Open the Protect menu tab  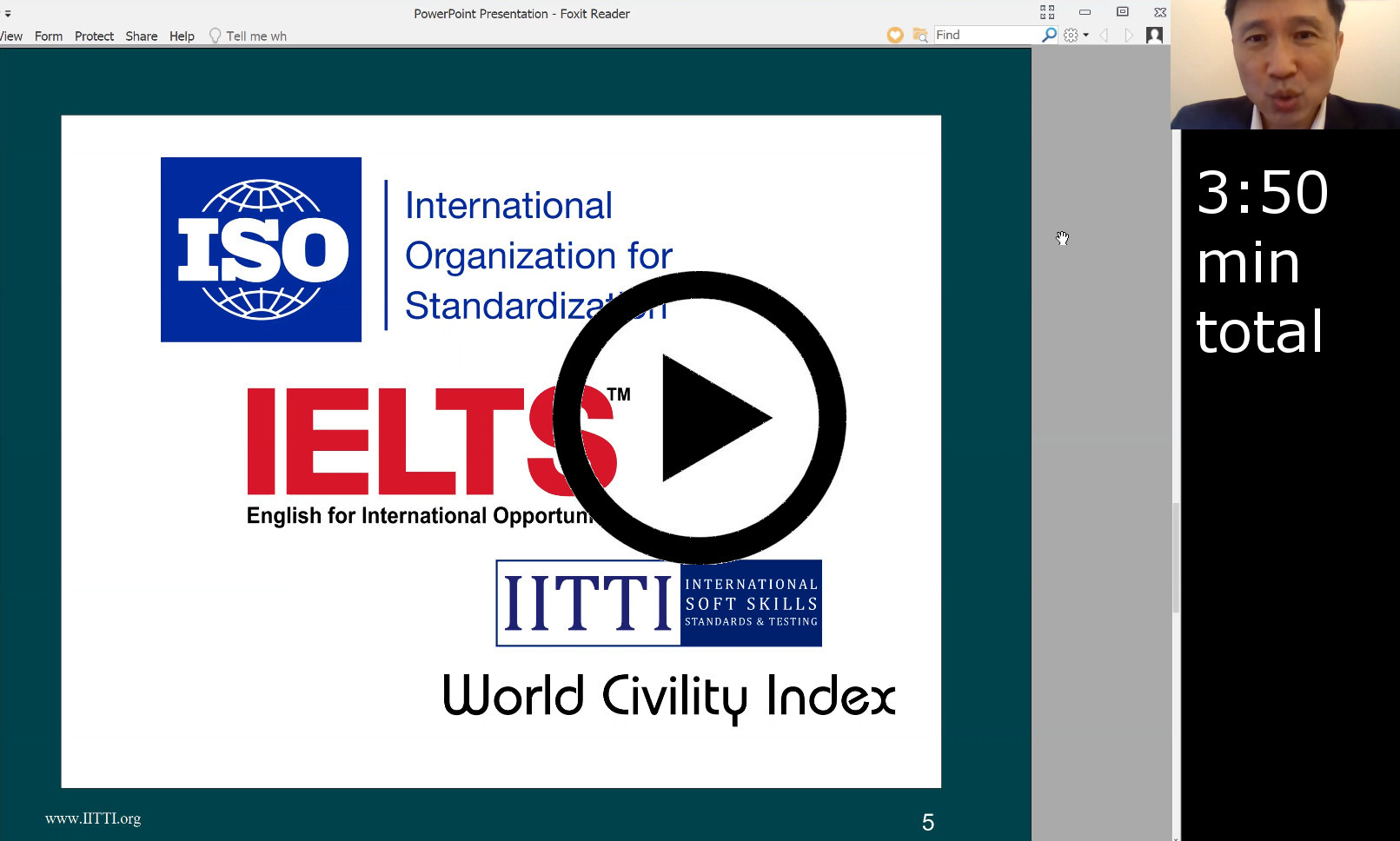pos(94,36)
